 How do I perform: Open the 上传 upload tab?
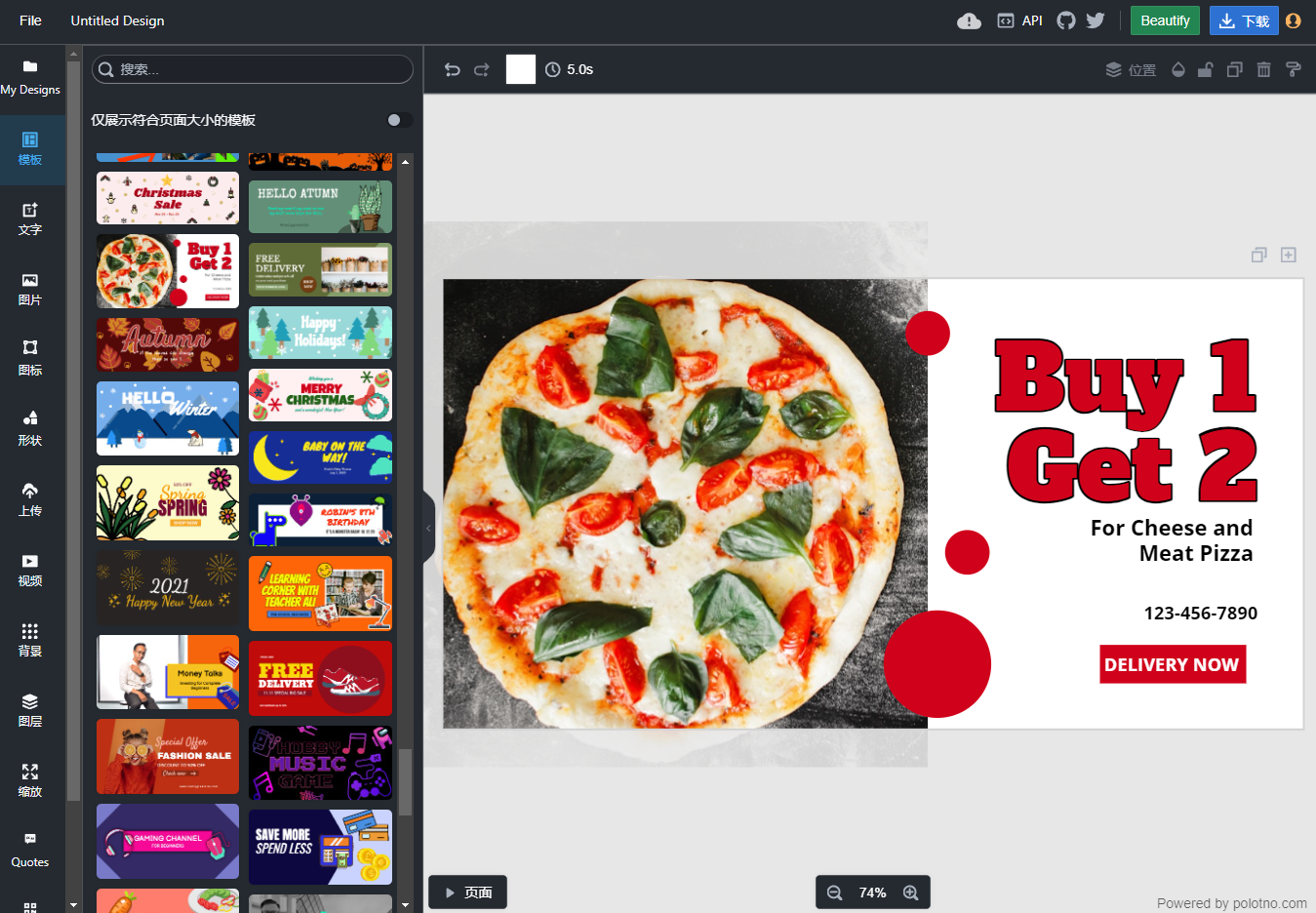click(x=30, y=500)
